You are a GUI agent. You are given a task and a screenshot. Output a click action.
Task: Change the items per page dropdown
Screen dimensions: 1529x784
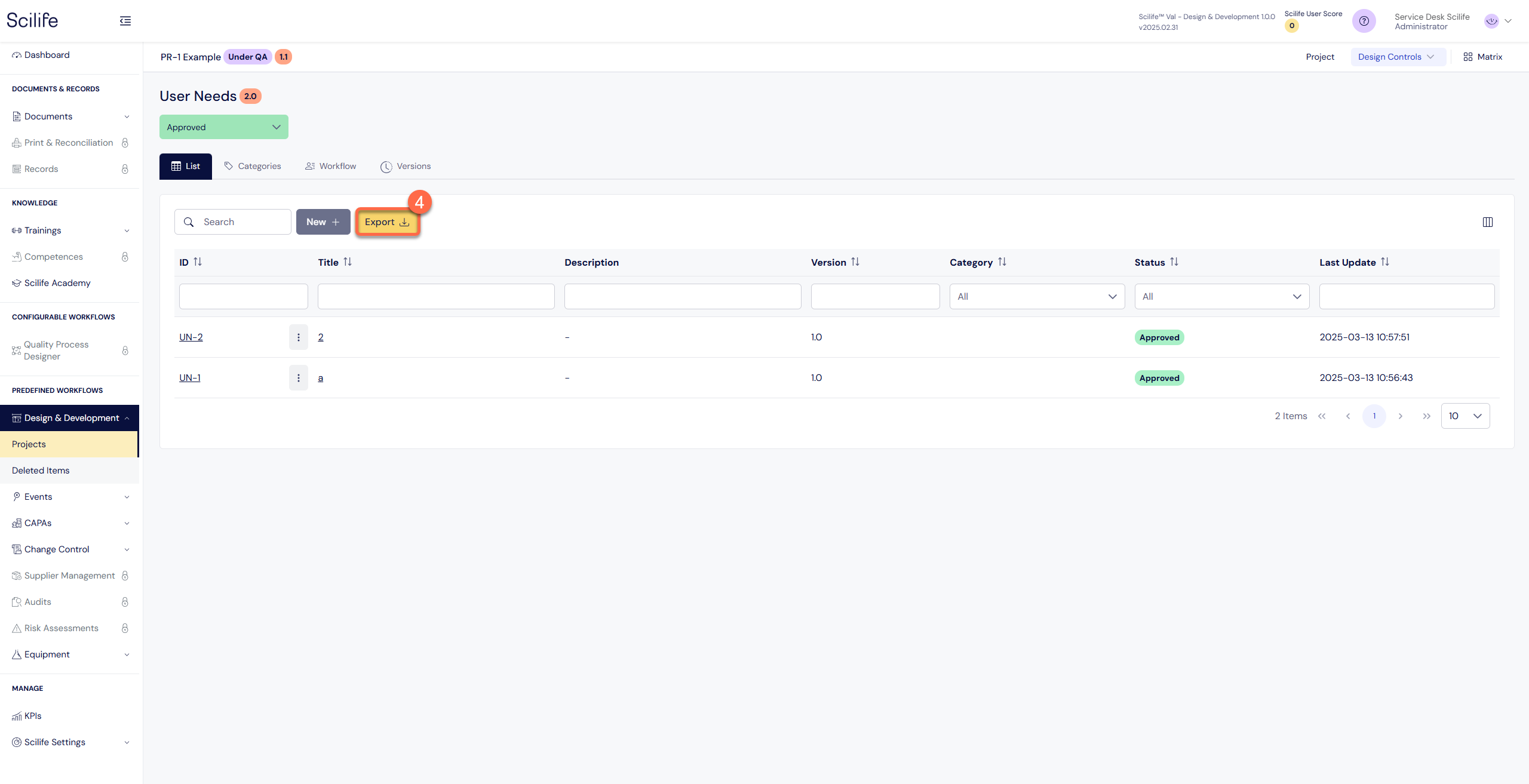coord(1465,416)
